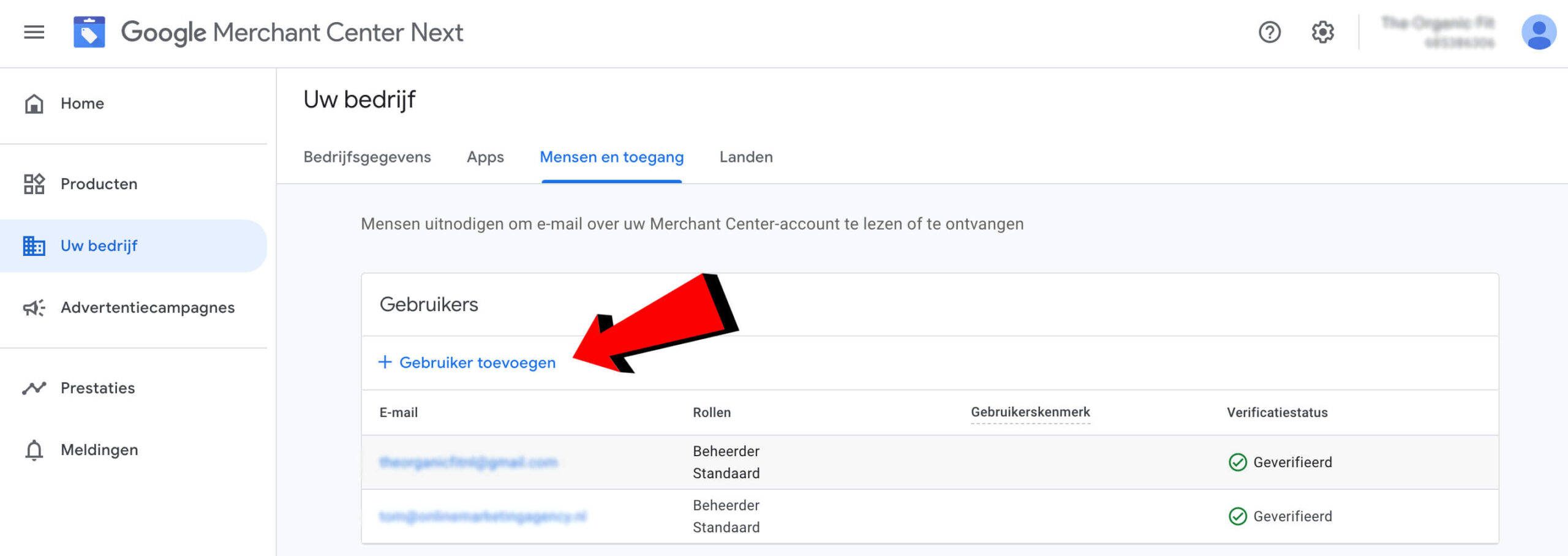1568x556 pixels.
Task: Click Beheerder role in second user row
Action: point(726,505)
